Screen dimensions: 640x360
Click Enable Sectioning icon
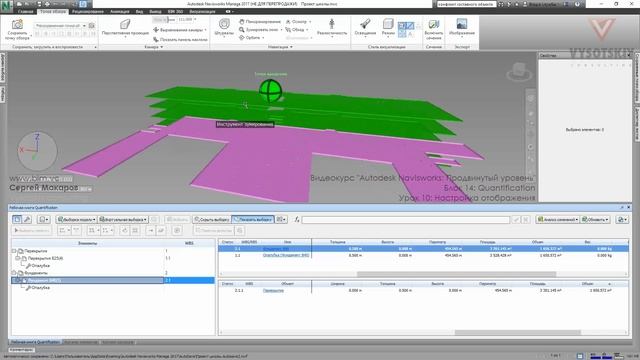(x=433, y=24)
